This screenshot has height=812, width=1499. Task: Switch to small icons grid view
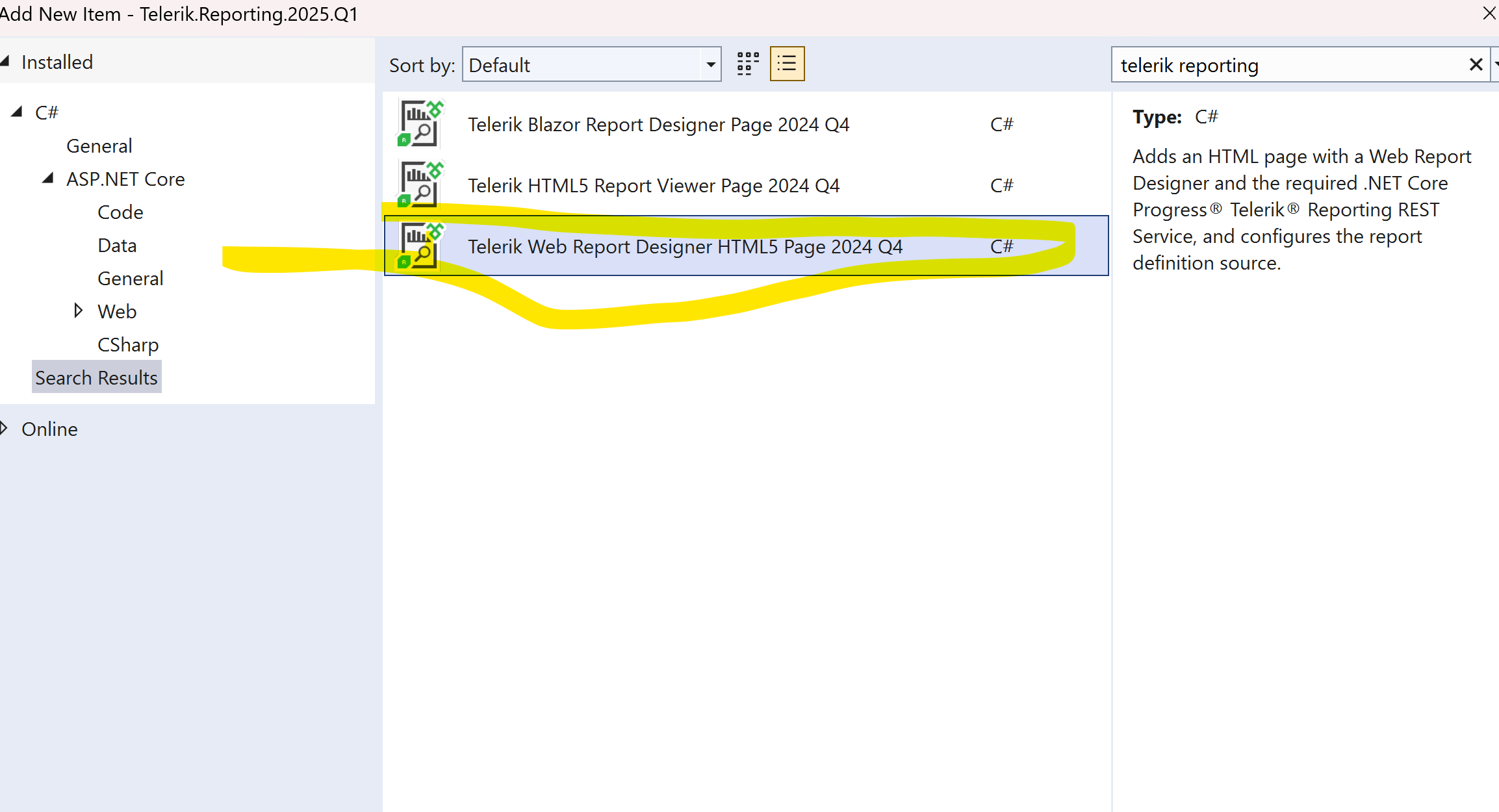pyautogui.click(x=748, y=64)
